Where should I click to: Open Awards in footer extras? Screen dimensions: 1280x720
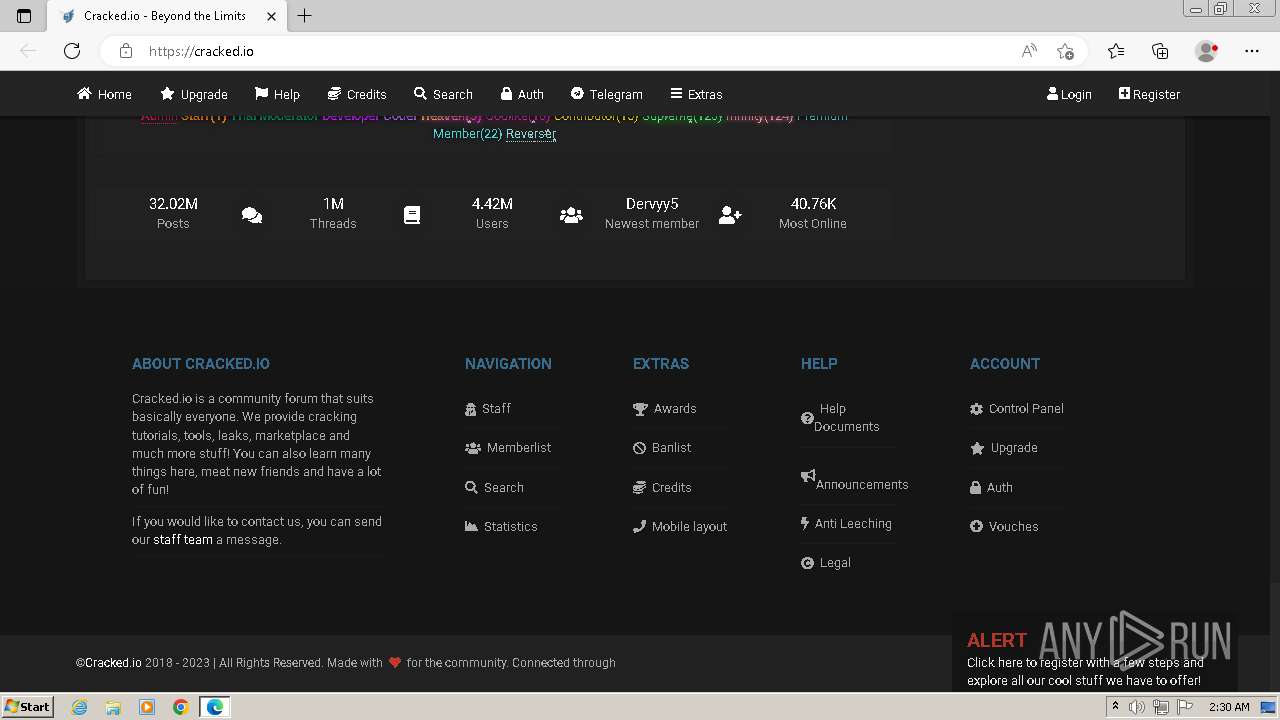coord(665,408)
